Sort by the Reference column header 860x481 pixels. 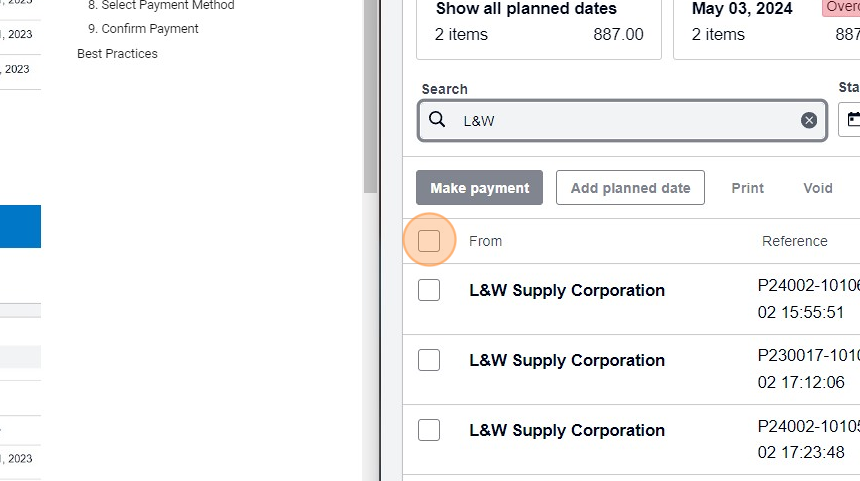coord(794,241)
